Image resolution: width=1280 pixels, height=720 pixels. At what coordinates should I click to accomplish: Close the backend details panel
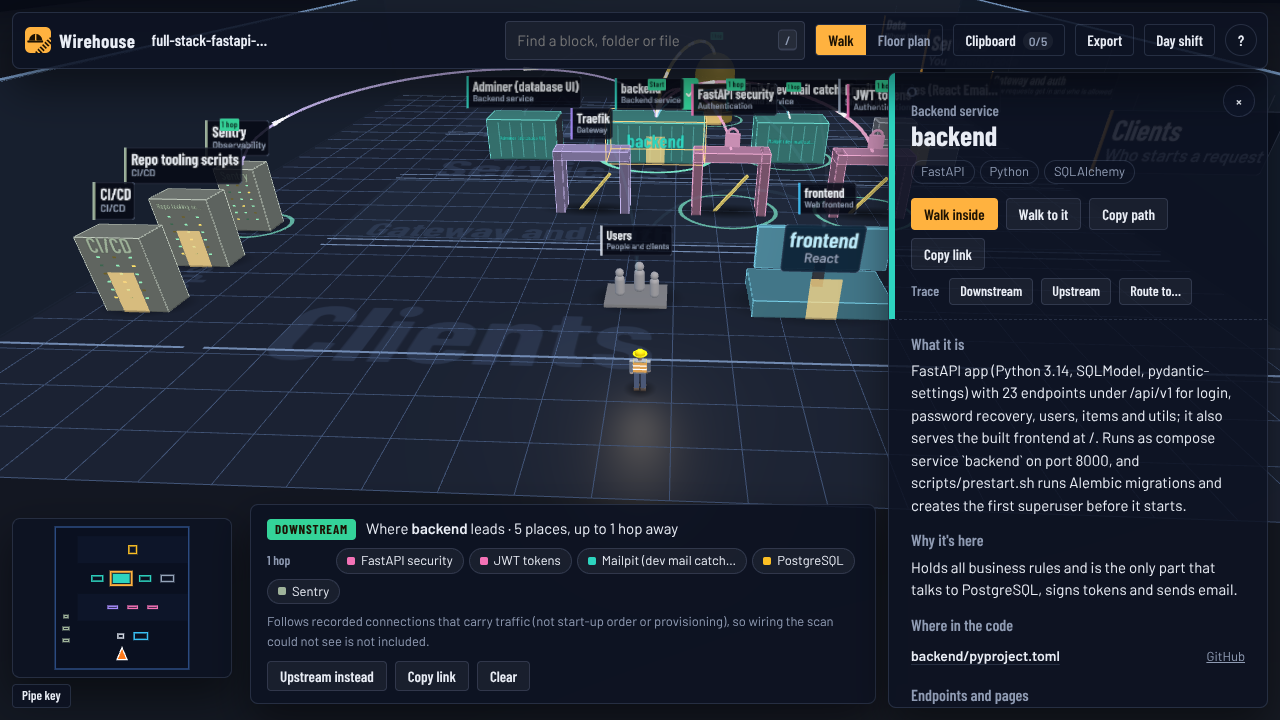pos(1239,101)
